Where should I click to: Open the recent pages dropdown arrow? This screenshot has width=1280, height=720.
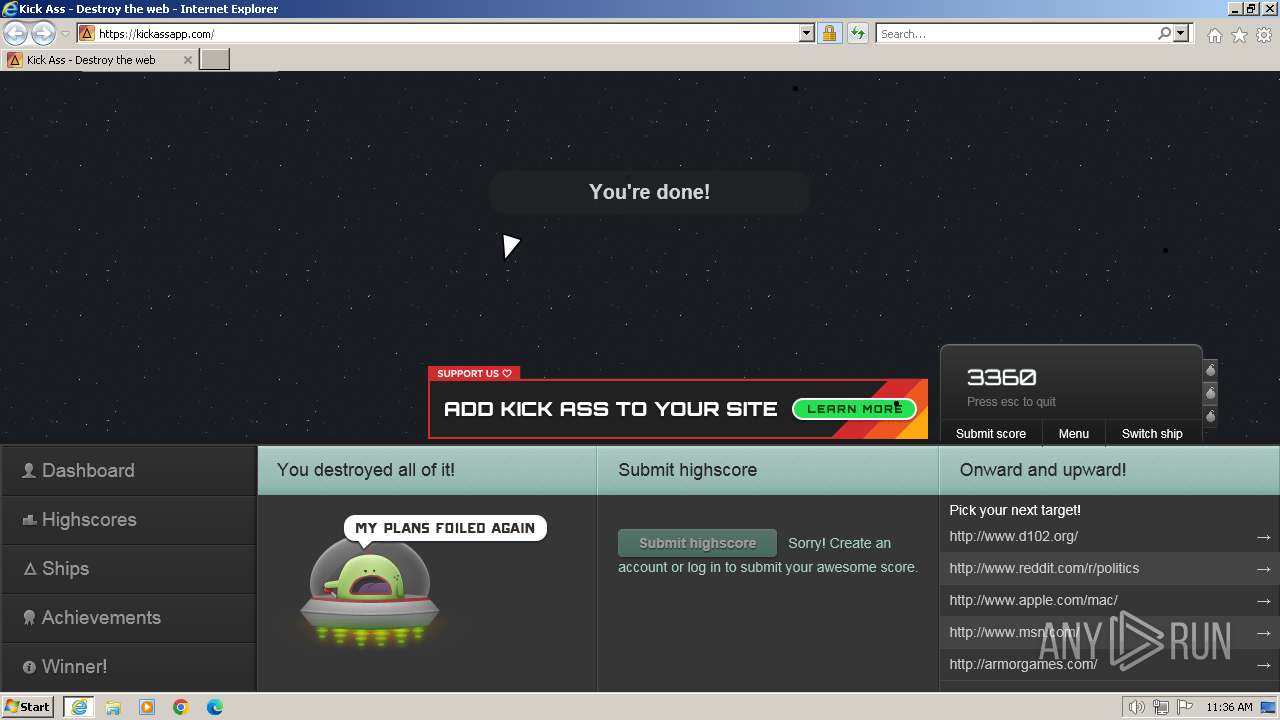65,34
